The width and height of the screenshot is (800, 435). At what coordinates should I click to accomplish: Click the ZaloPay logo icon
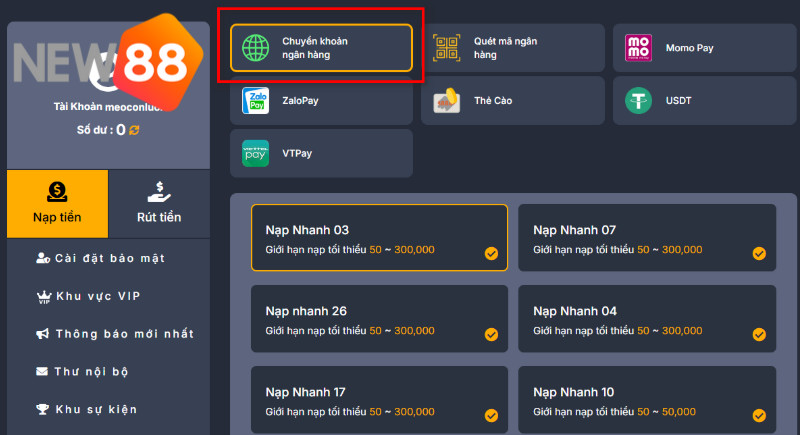coord(256,101)
